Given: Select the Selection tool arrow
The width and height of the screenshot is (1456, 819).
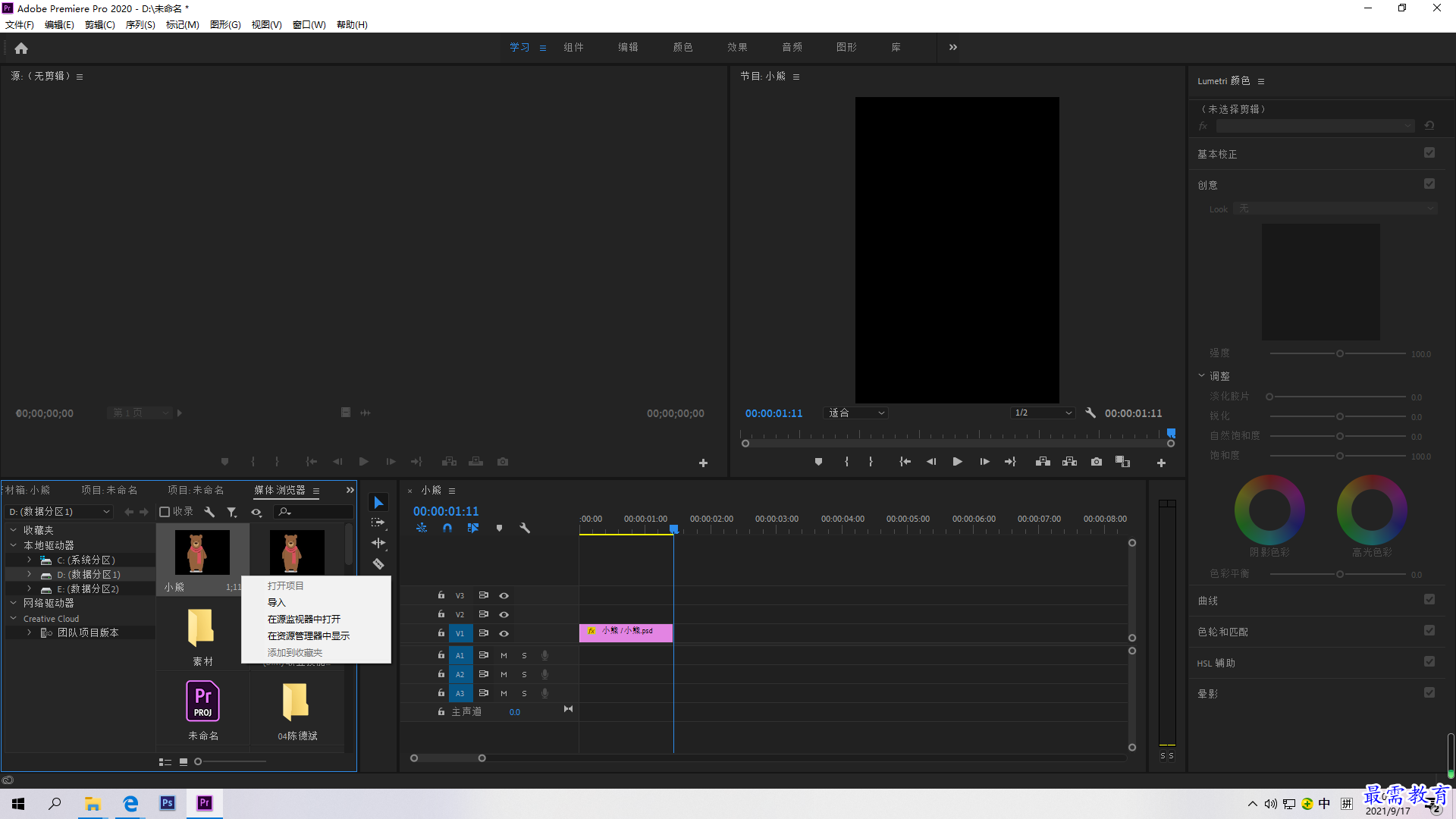Looking at the screenshot, I should [378, 503].
